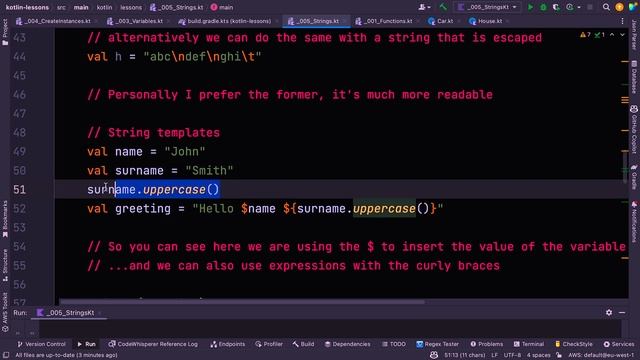Go to previous highlighted error with the up arrow

[612, 35]
